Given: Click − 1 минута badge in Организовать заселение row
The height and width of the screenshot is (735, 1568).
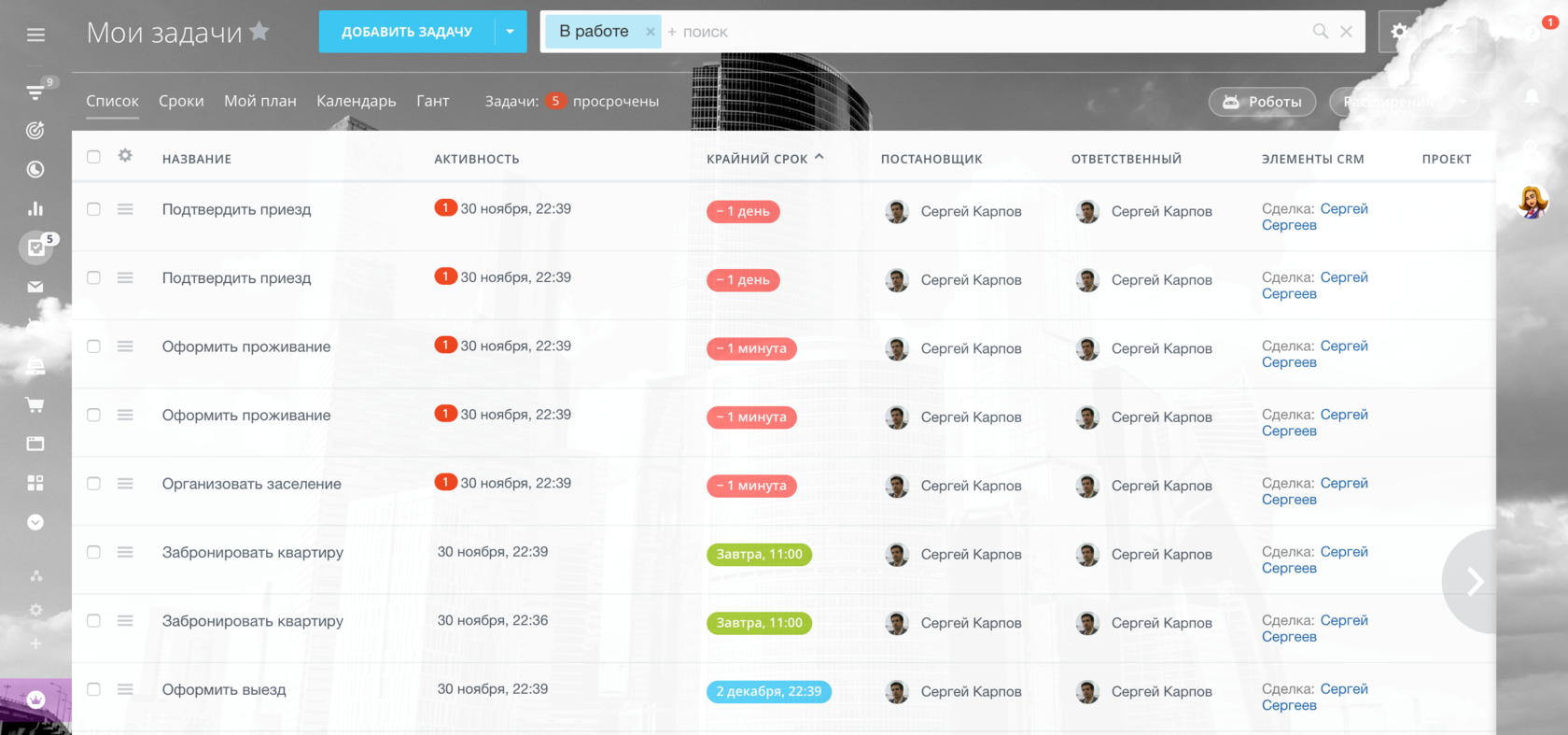Looking at the screenshot, I should coord(751,486).
